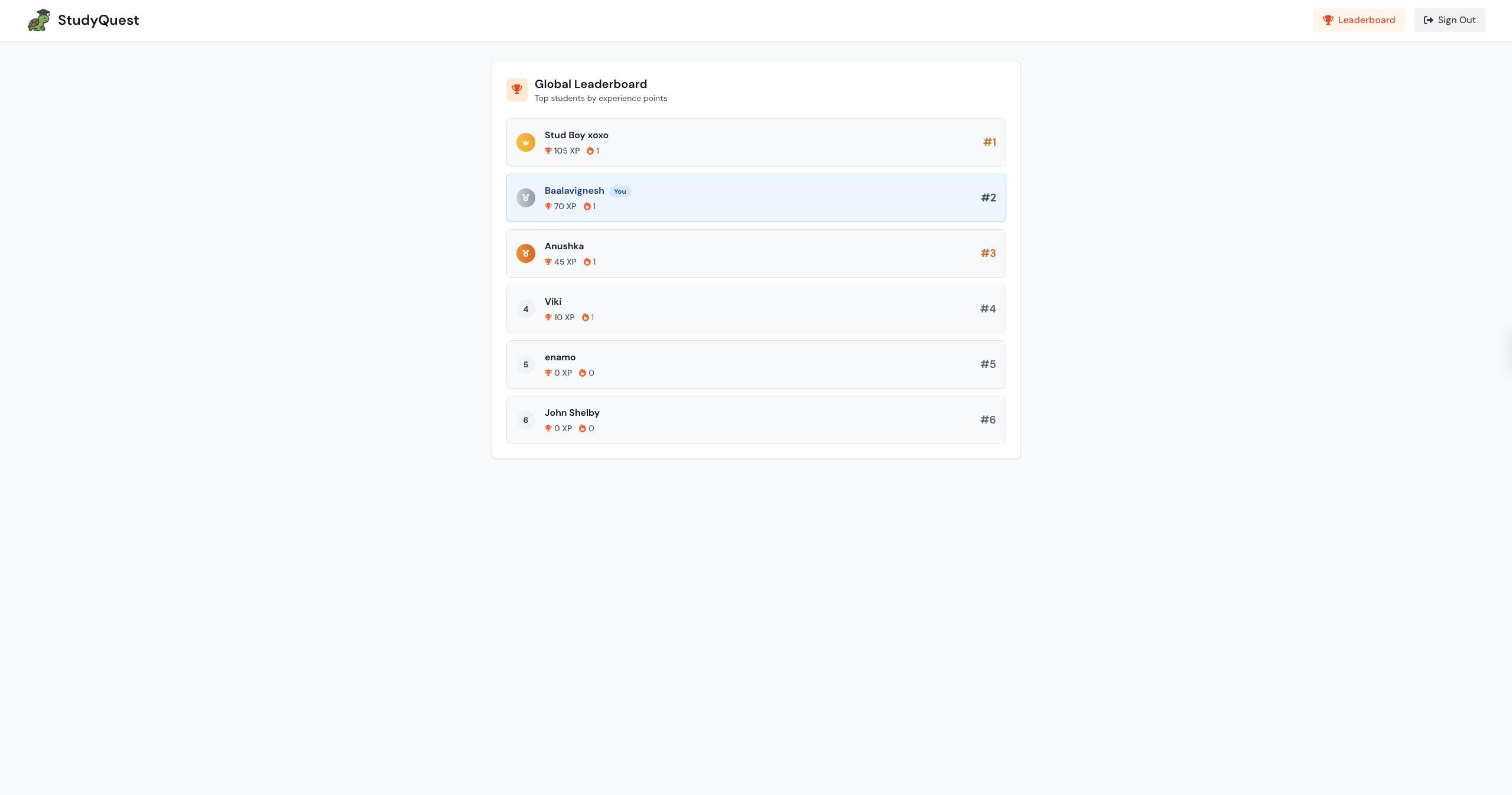The width and height of the screenshot is (1512, 795).
Task: Click the rank 6 circle badge next to John Shelby
Action: (525, 420)
